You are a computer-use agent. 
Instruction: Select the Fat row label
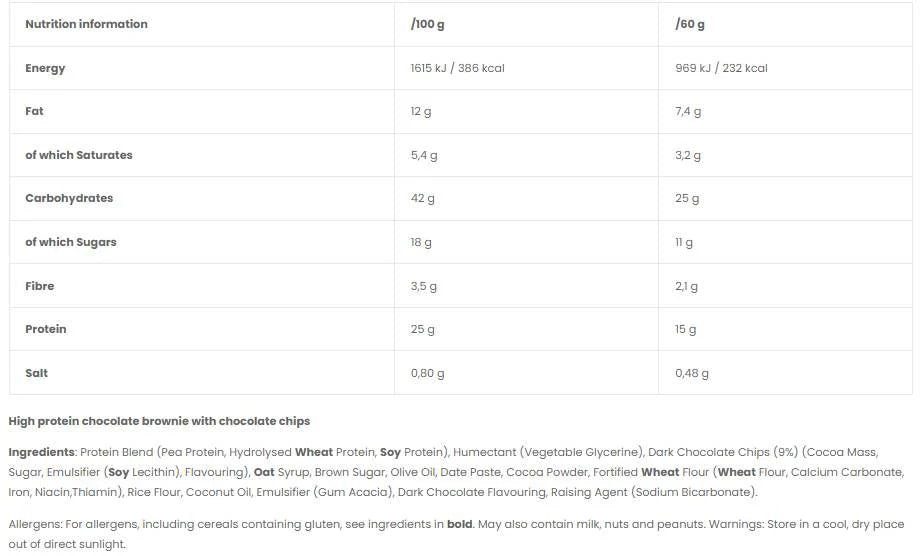click(34, 111)
